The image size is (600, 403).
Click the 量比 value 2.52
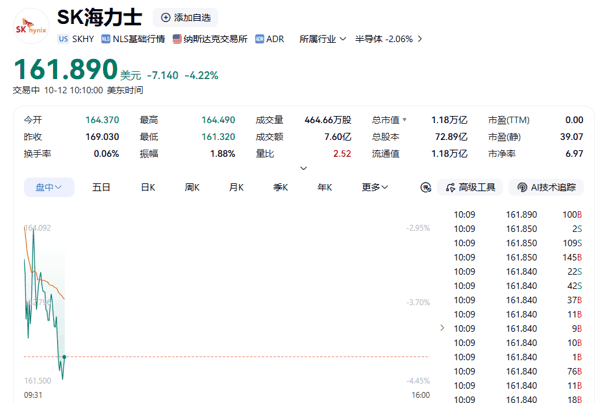tap(342, 153)
